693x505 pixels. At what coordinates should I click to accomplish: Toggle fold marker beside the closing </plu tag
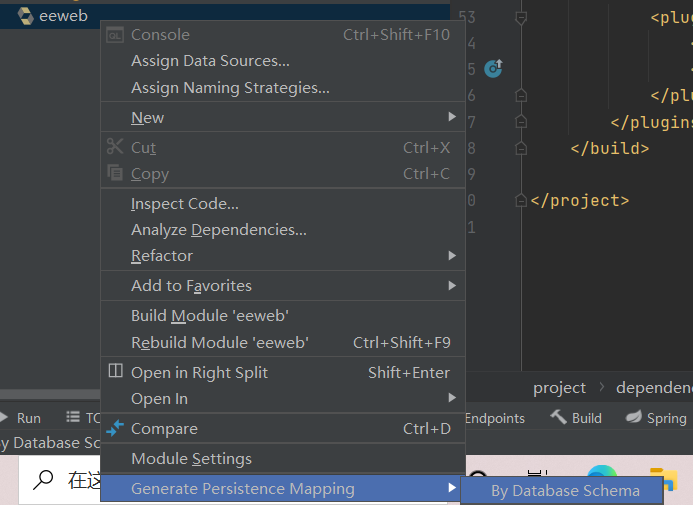point(521,95)
